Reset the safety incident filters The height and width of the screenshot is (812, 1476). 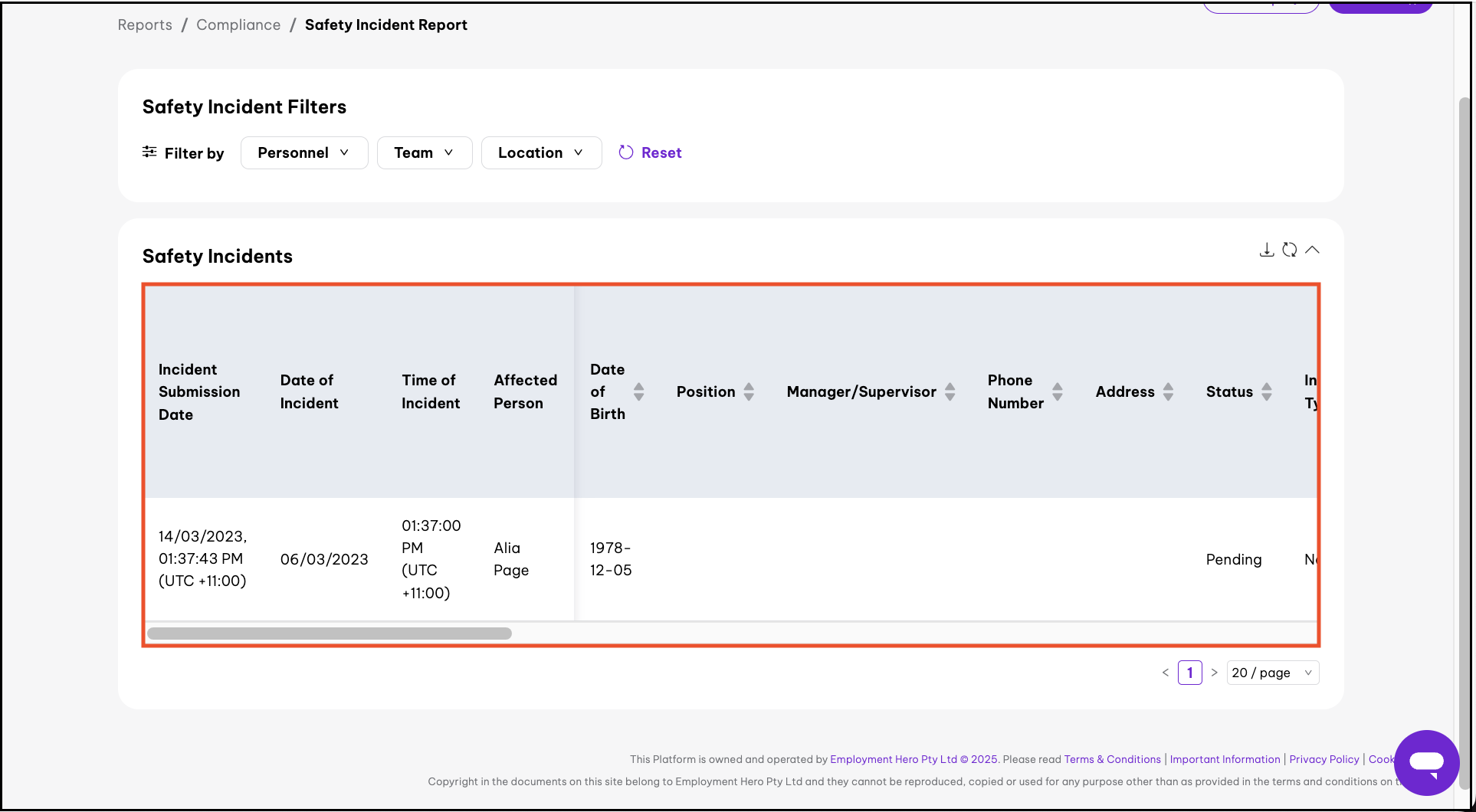click(651, 153)
